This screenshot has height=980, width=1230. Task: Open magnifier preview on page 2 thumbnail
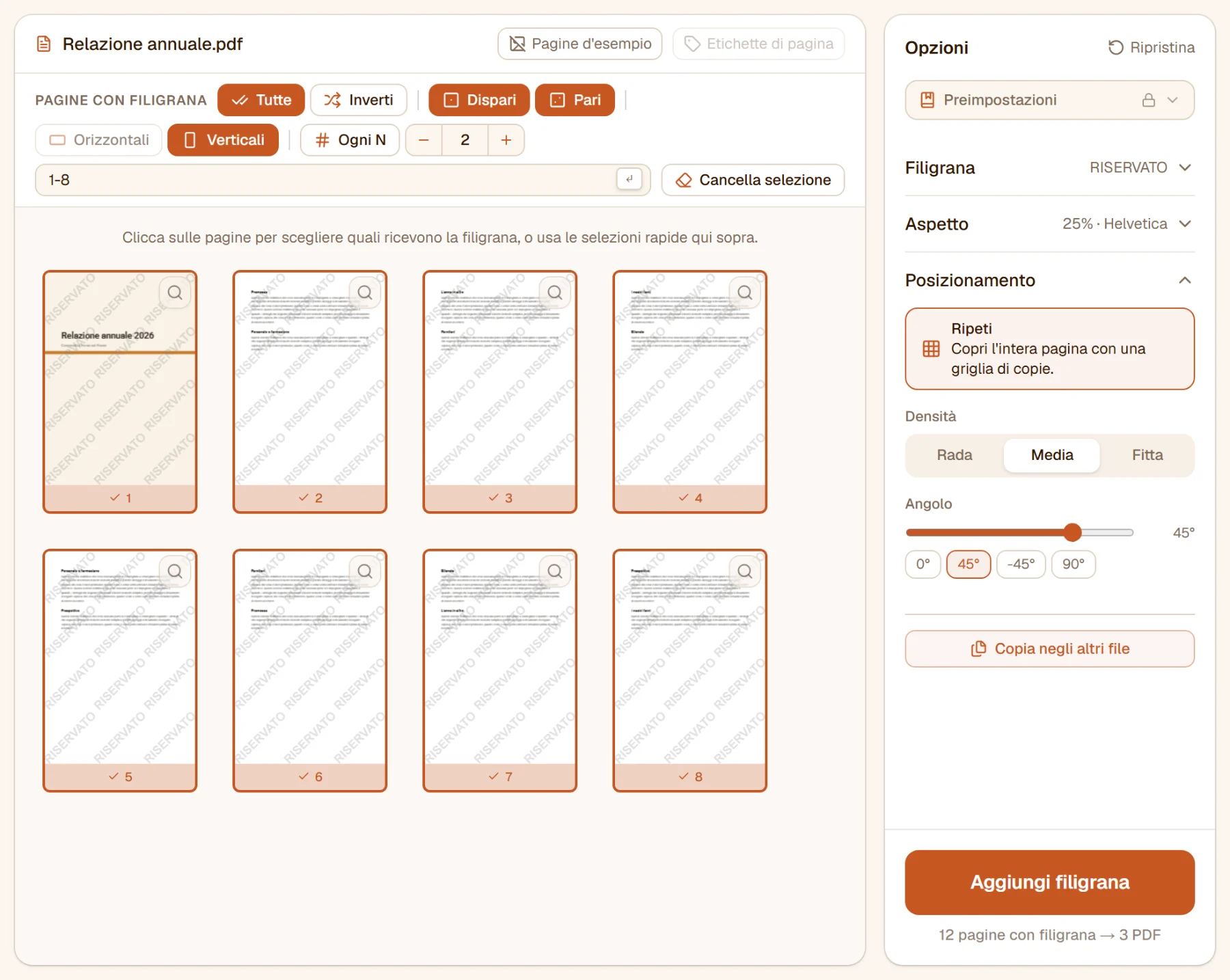[365, 292]
